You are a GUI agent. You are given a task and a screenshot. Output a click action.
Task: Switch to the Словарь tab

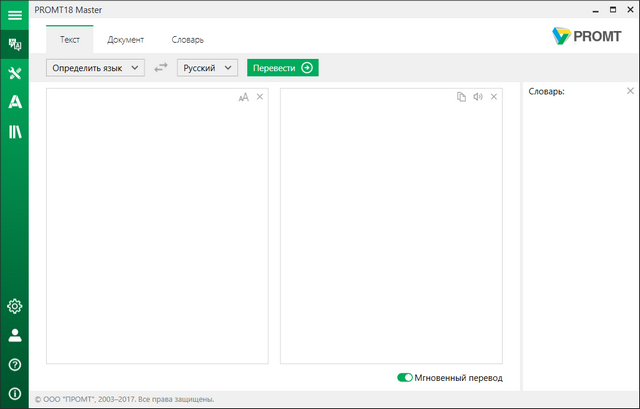pos(187,40)
